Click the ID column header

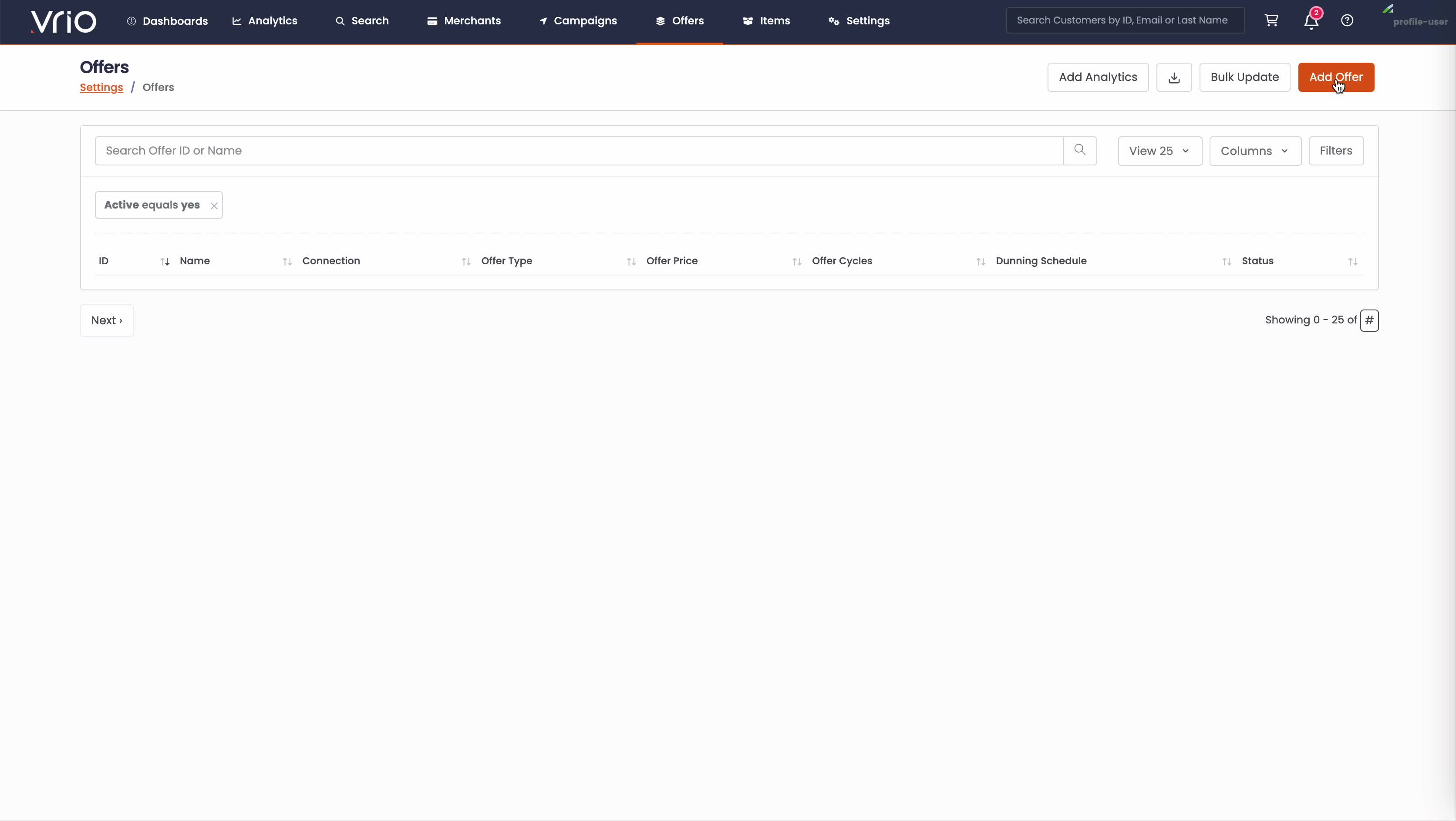click(104, 261)
